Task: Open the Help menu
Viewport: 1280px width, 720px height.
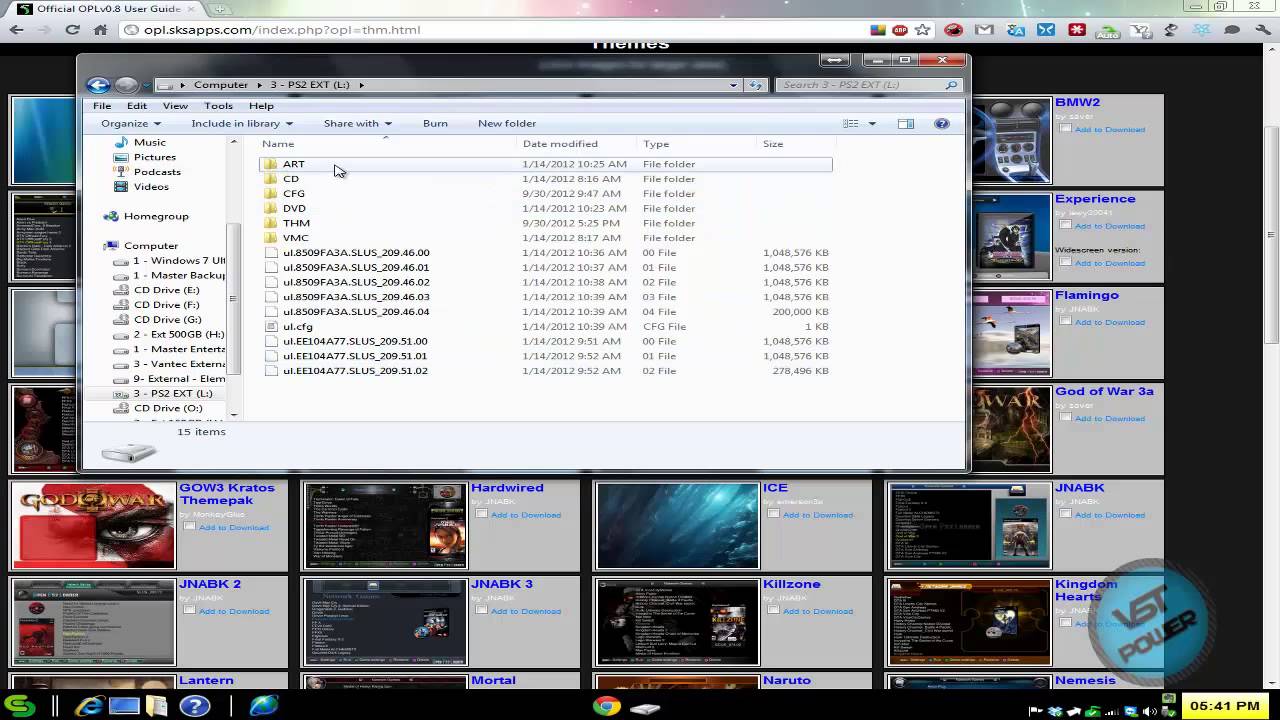Action: [x=261, y=105]
